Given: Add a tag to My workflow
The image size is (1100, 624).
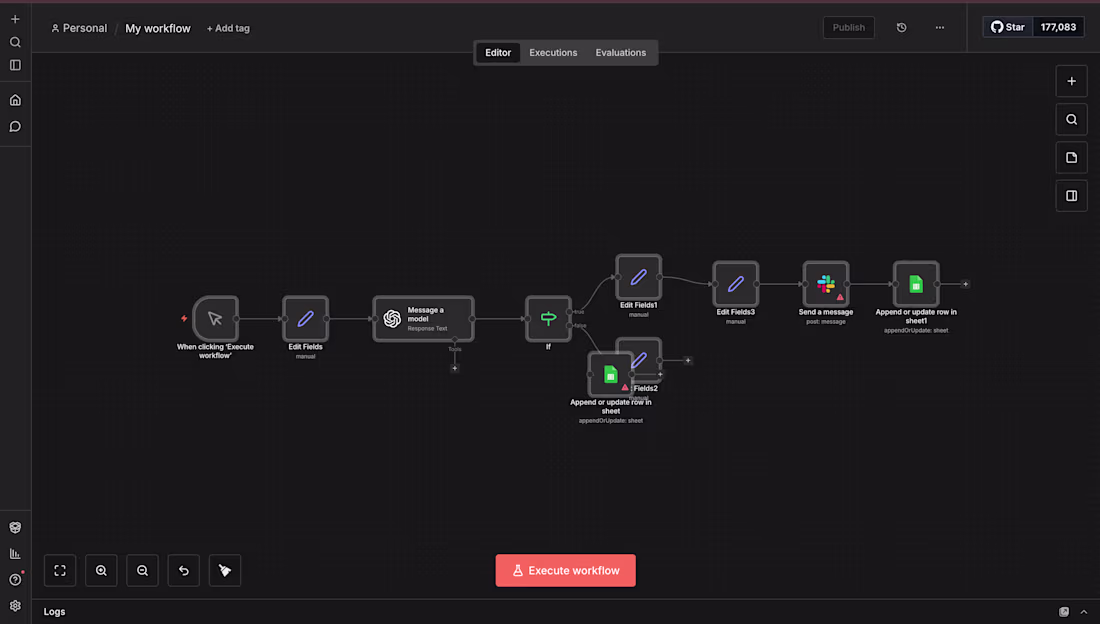Looking at the screenshot, I should tap(228, 28).
